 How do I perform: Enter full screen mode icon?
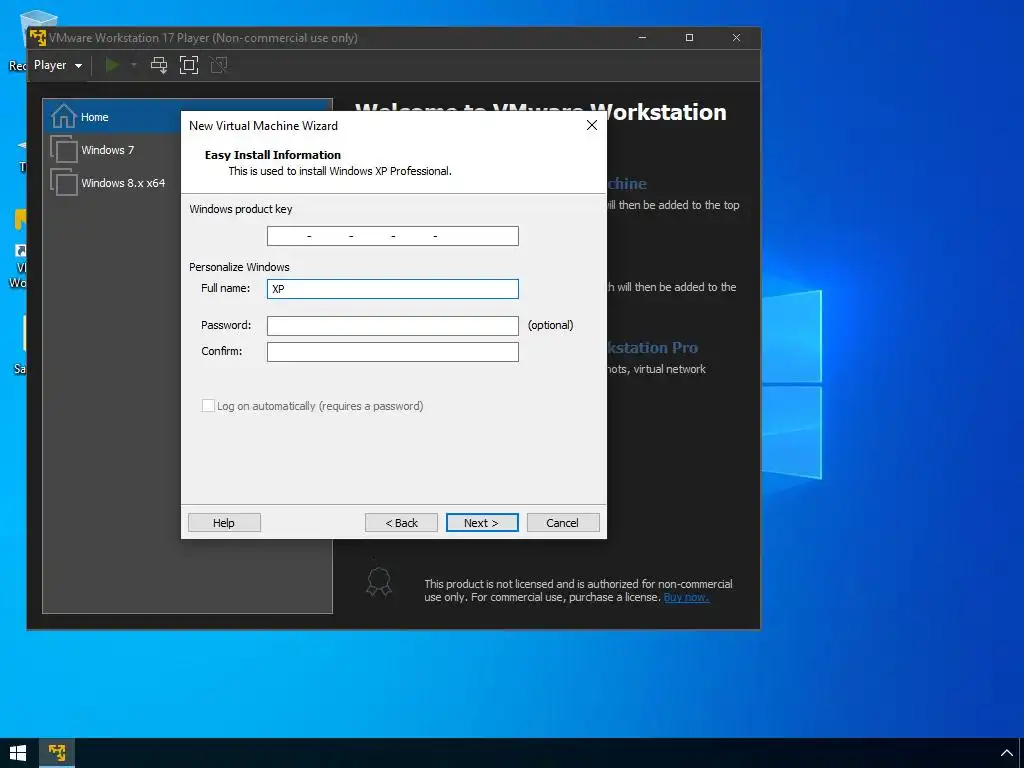click(189, 65)
